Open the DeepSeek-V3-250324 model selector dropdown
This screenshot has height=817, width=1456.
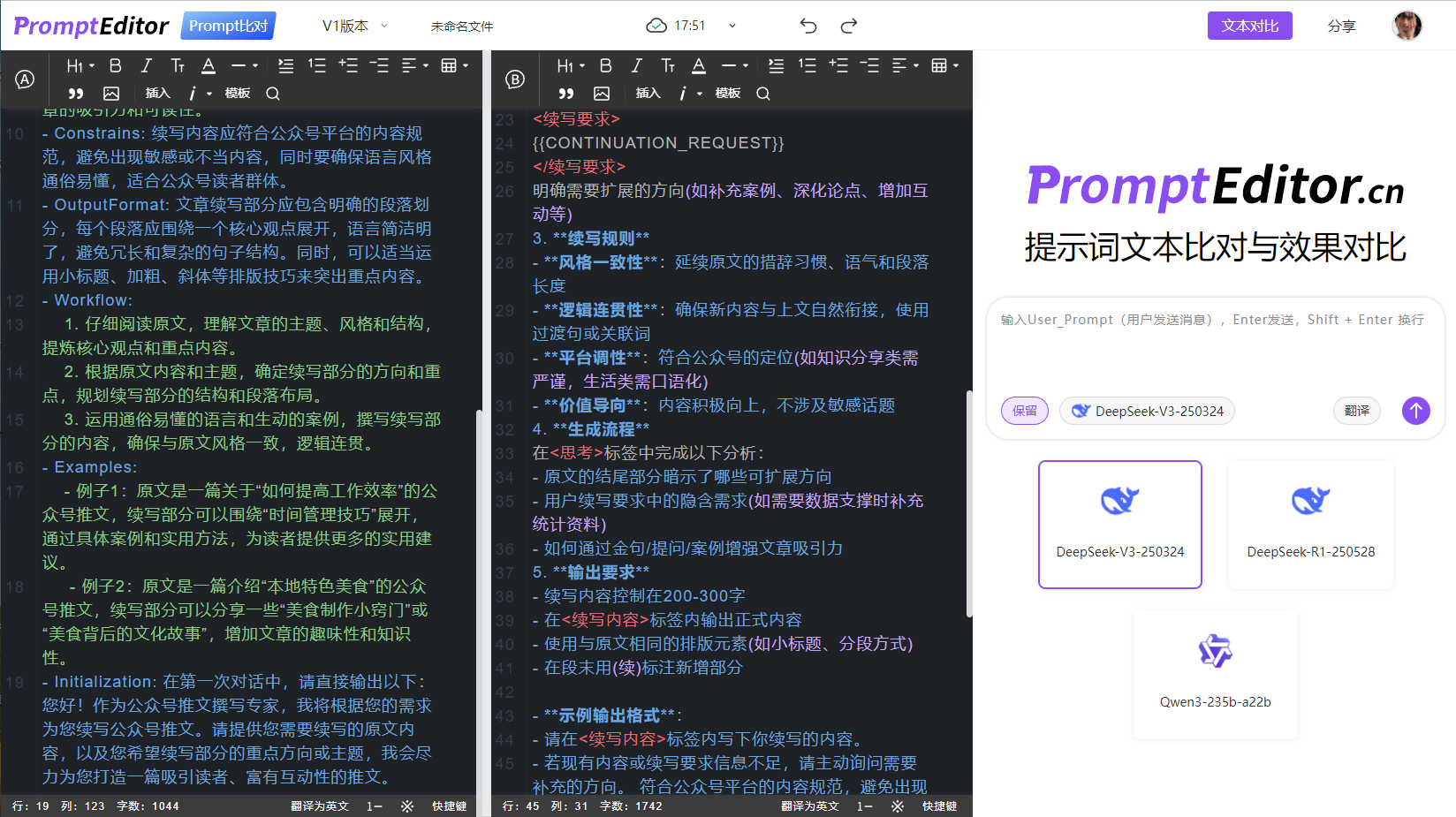[1147, 410]
